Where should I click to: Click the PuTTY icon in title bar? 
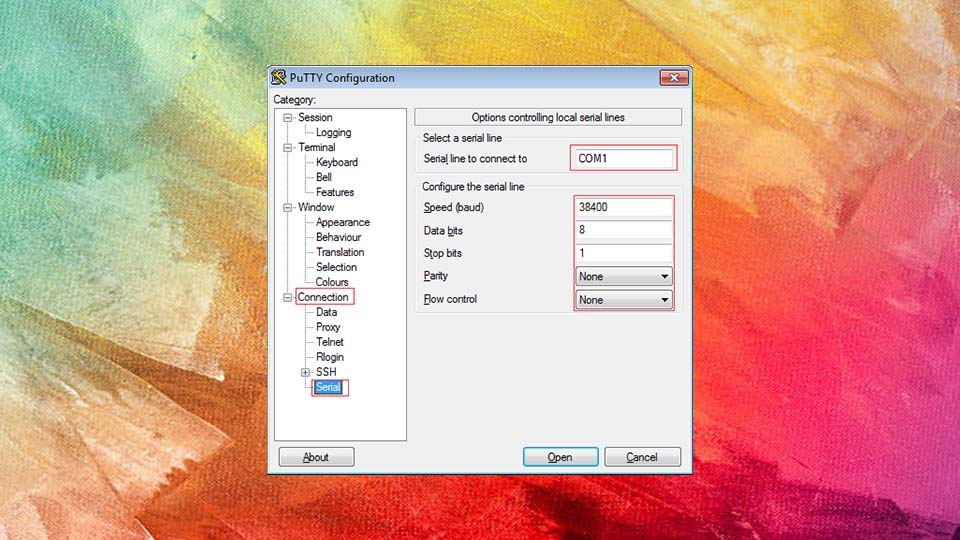pos(279,77)
